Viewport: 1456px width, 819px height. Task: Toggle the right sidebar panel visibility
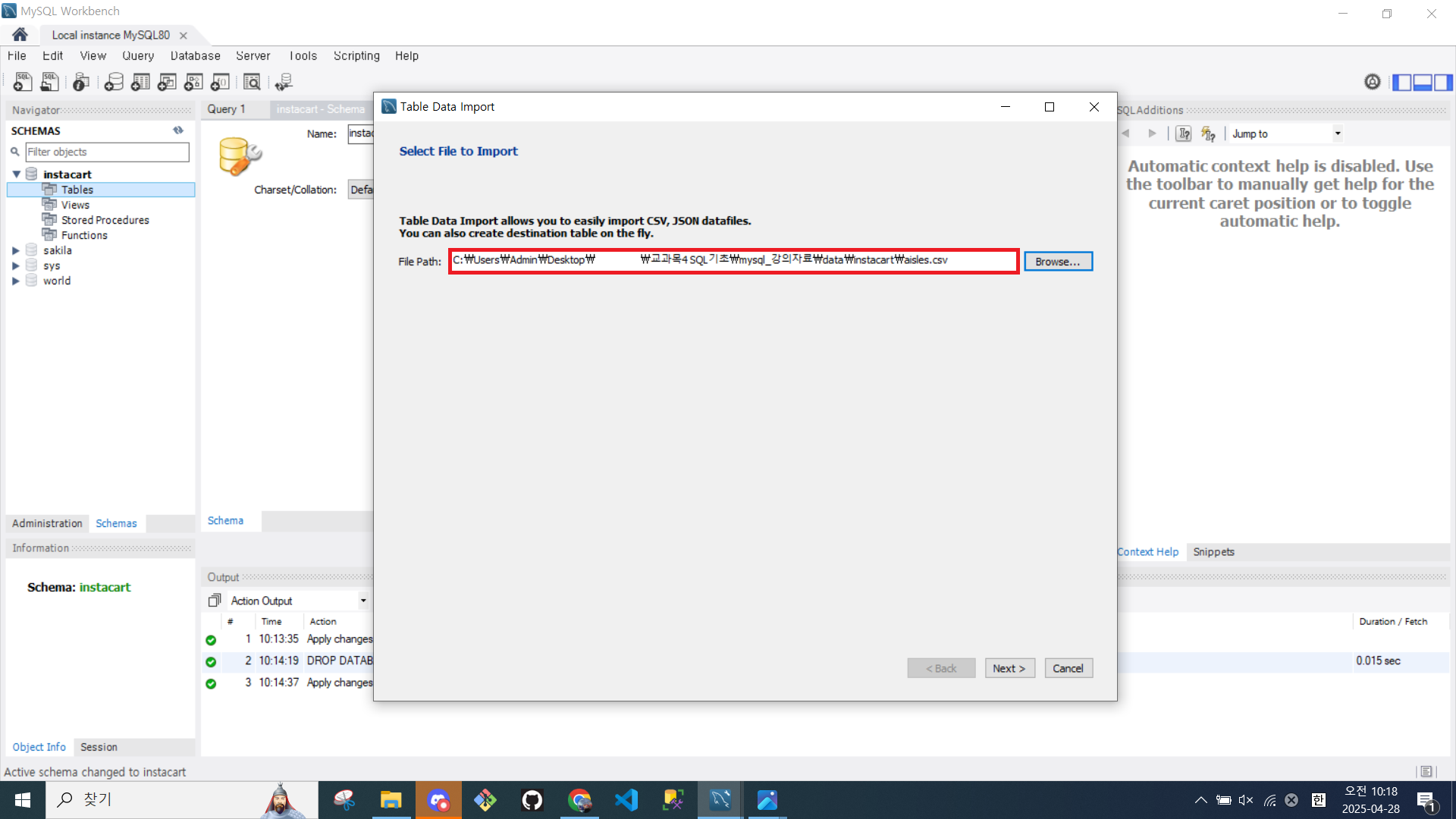pyautogui.click(x=1443, y=82)
